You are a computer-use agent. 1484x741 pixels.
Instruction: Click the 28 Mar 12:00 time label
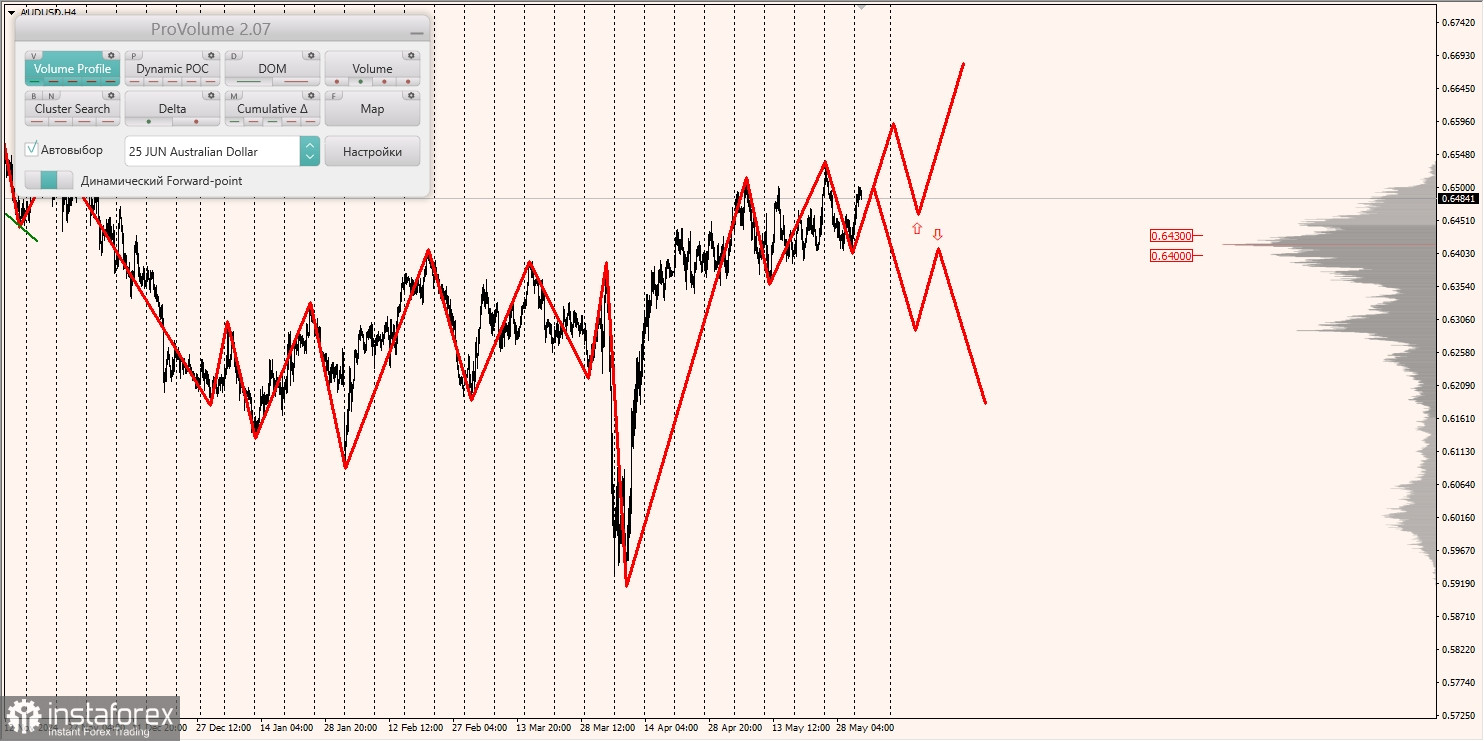click(607, 728)
